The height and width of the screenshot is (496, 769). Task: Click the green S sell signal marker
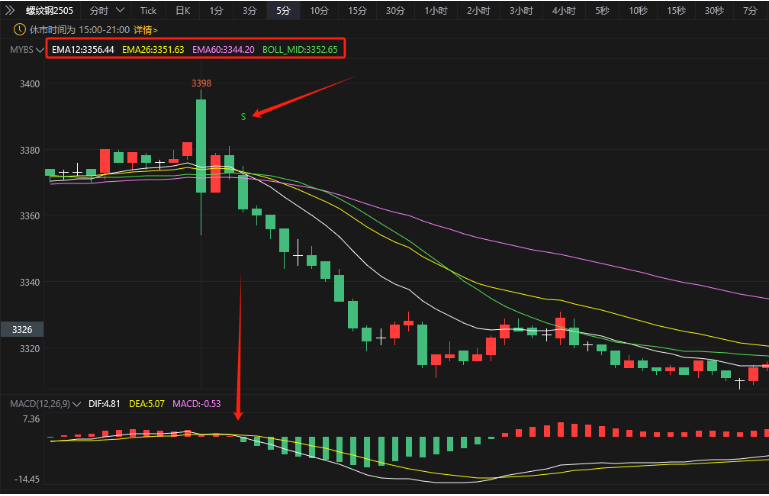click(243, 117)
